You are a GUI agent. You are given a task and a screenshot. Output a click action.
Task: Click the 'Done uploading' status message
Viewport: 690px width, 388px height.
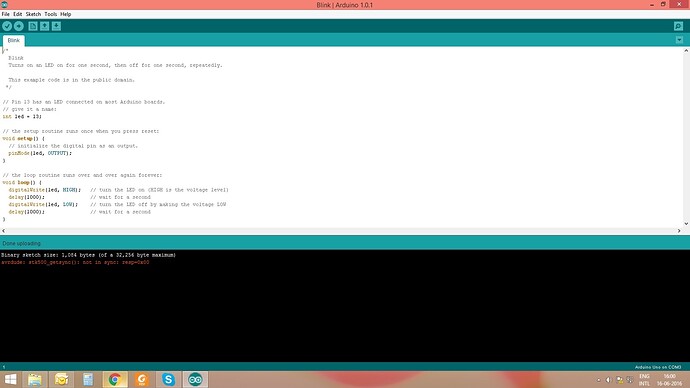tap(21, 243)
